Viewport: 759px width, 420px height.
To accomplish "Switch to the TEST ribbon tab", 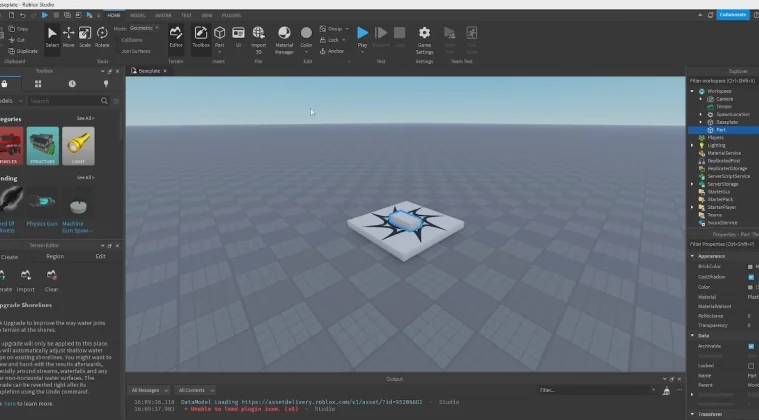I will 186,15.
